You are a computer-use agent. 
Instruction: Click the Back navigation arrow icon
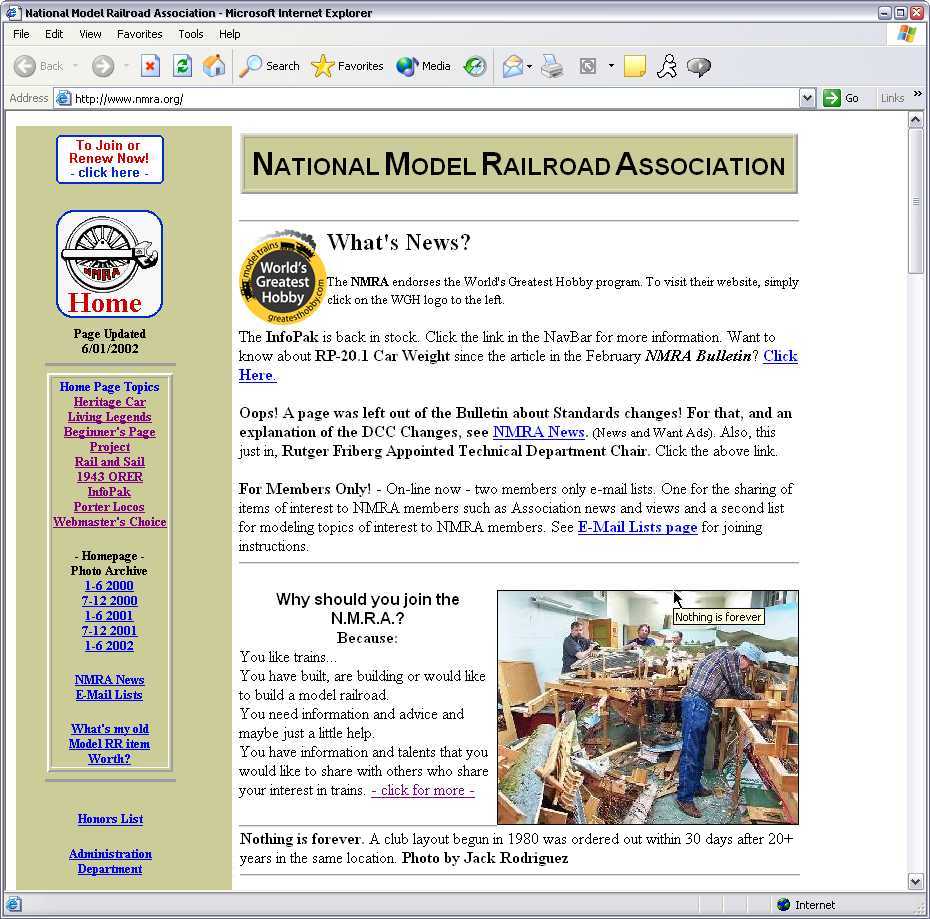24,66
